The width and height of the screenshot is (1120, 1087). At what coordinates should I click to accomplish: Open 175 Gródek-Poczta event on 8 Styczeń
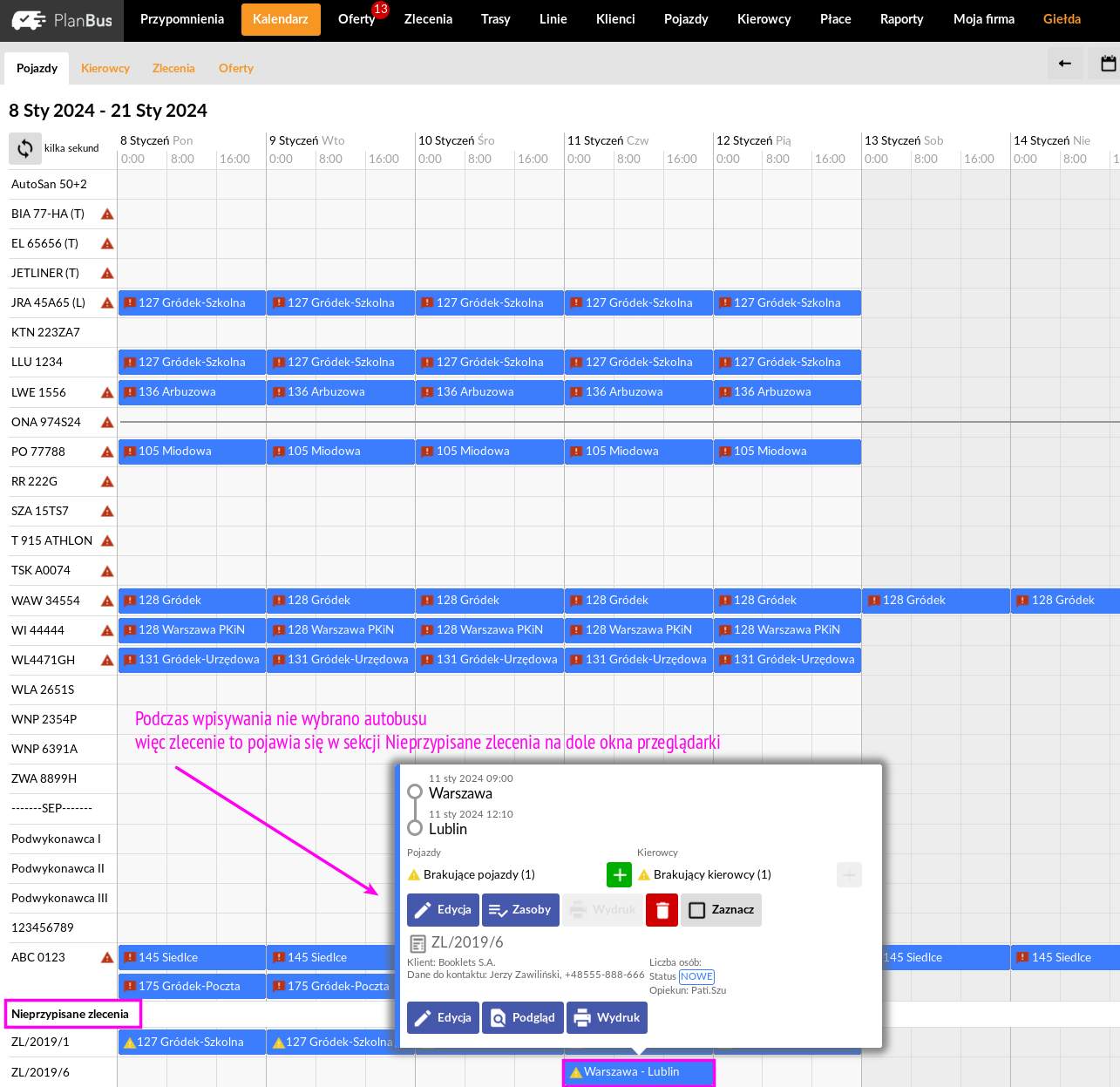[192, 987]
